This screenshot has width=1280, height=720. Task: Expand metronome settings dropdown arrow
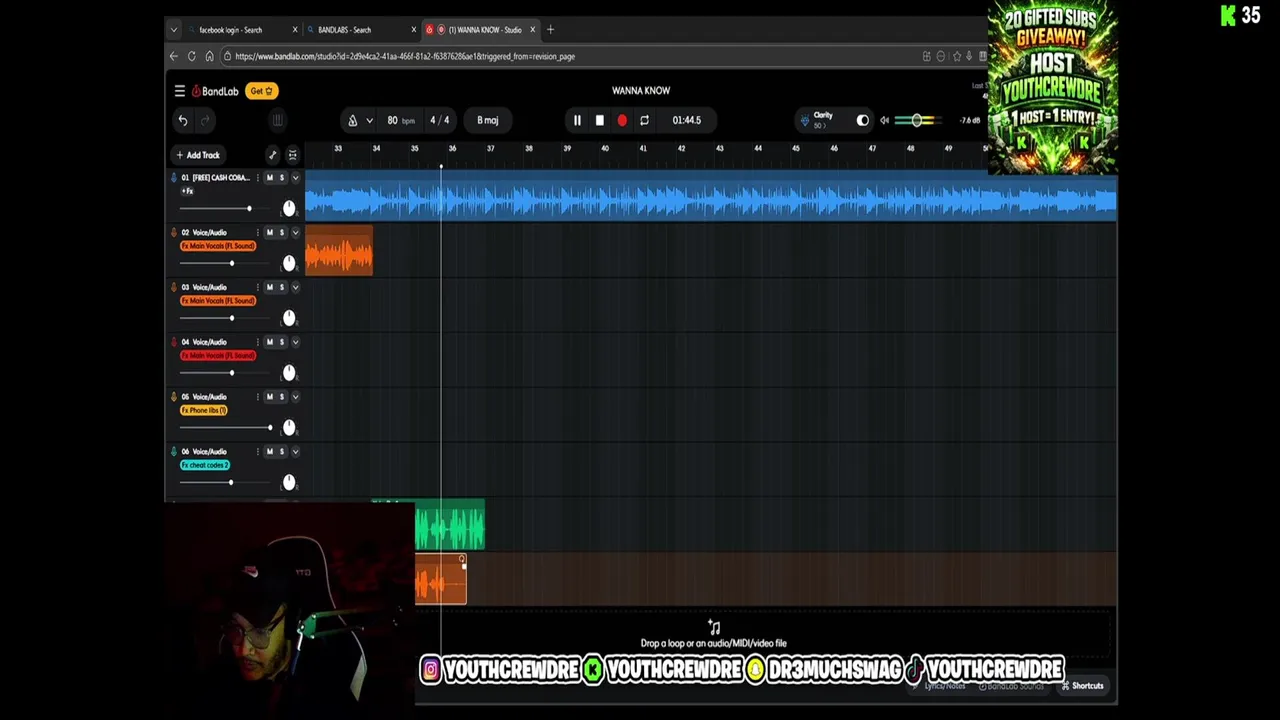coord(369,120)
